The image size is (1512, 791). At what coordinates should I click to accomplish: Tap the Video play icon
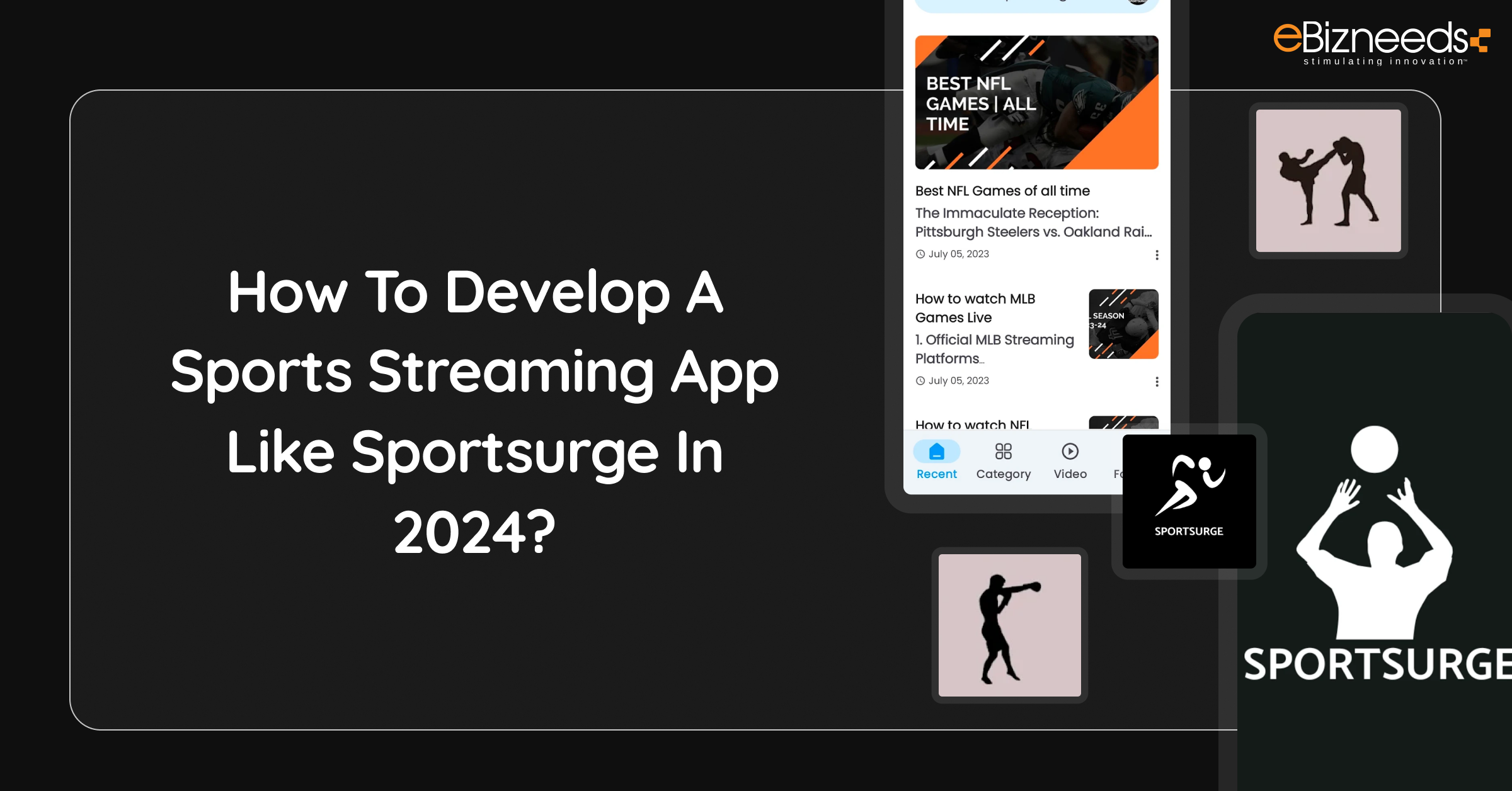click(x=1070, y=451)
